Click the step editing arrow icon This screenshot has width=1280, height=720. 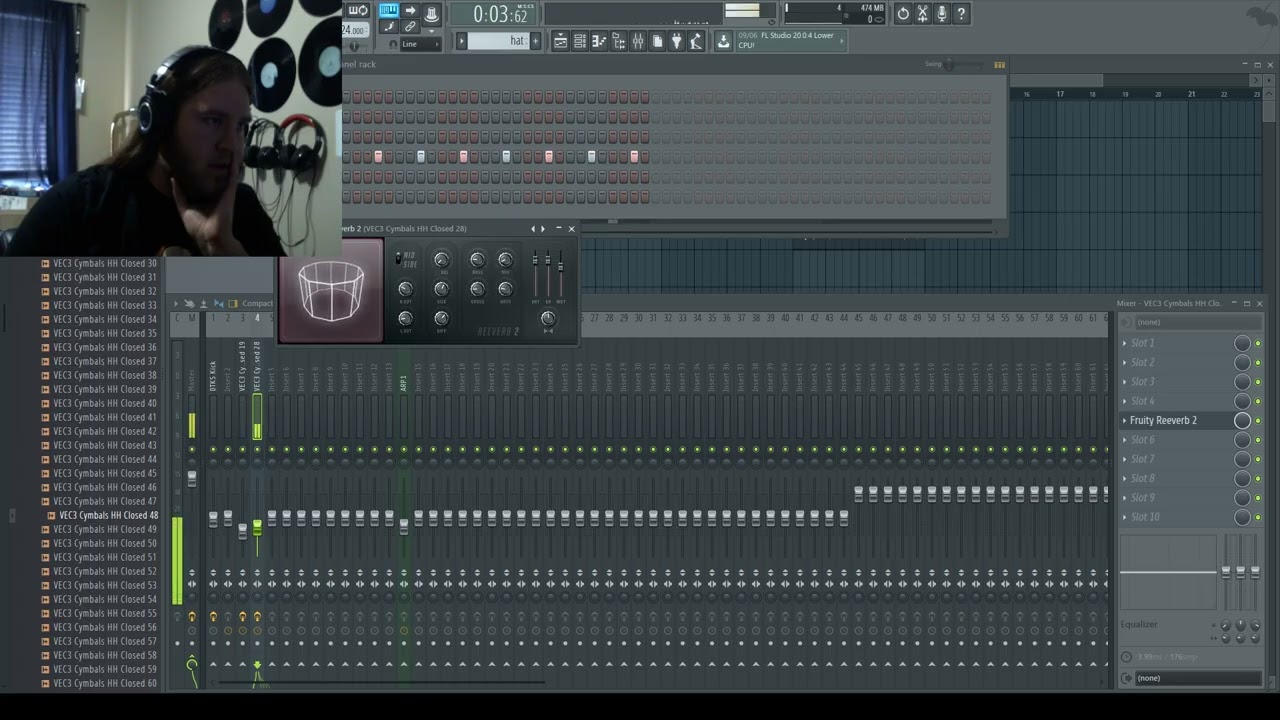(410, 10)
